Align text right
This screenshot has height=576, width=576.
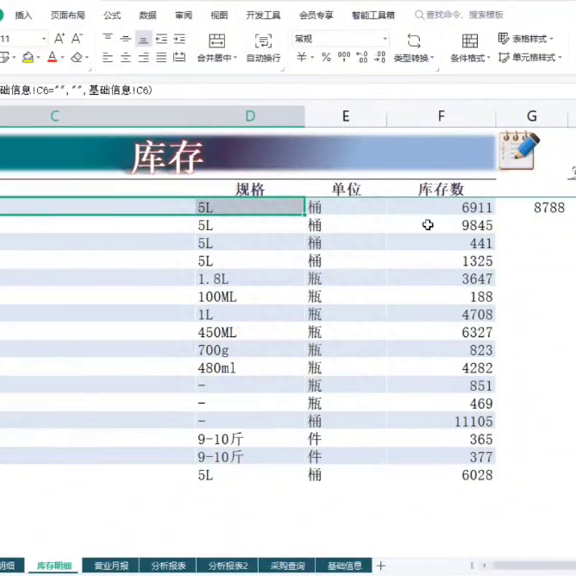coord(144,57)
